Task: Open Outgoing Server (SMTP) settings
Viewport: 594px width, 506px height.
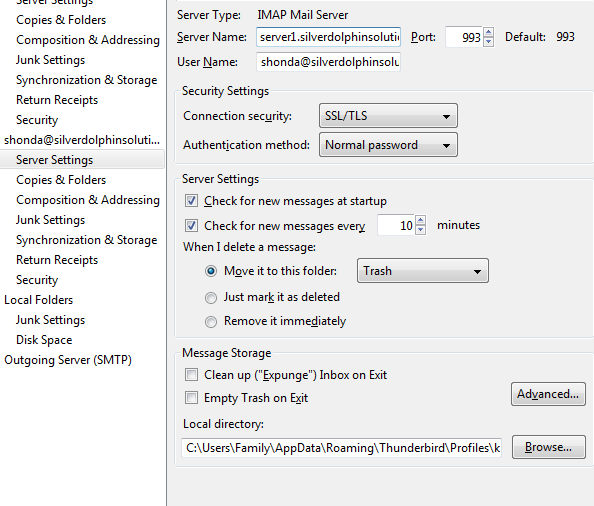Action: click(68, 360)
